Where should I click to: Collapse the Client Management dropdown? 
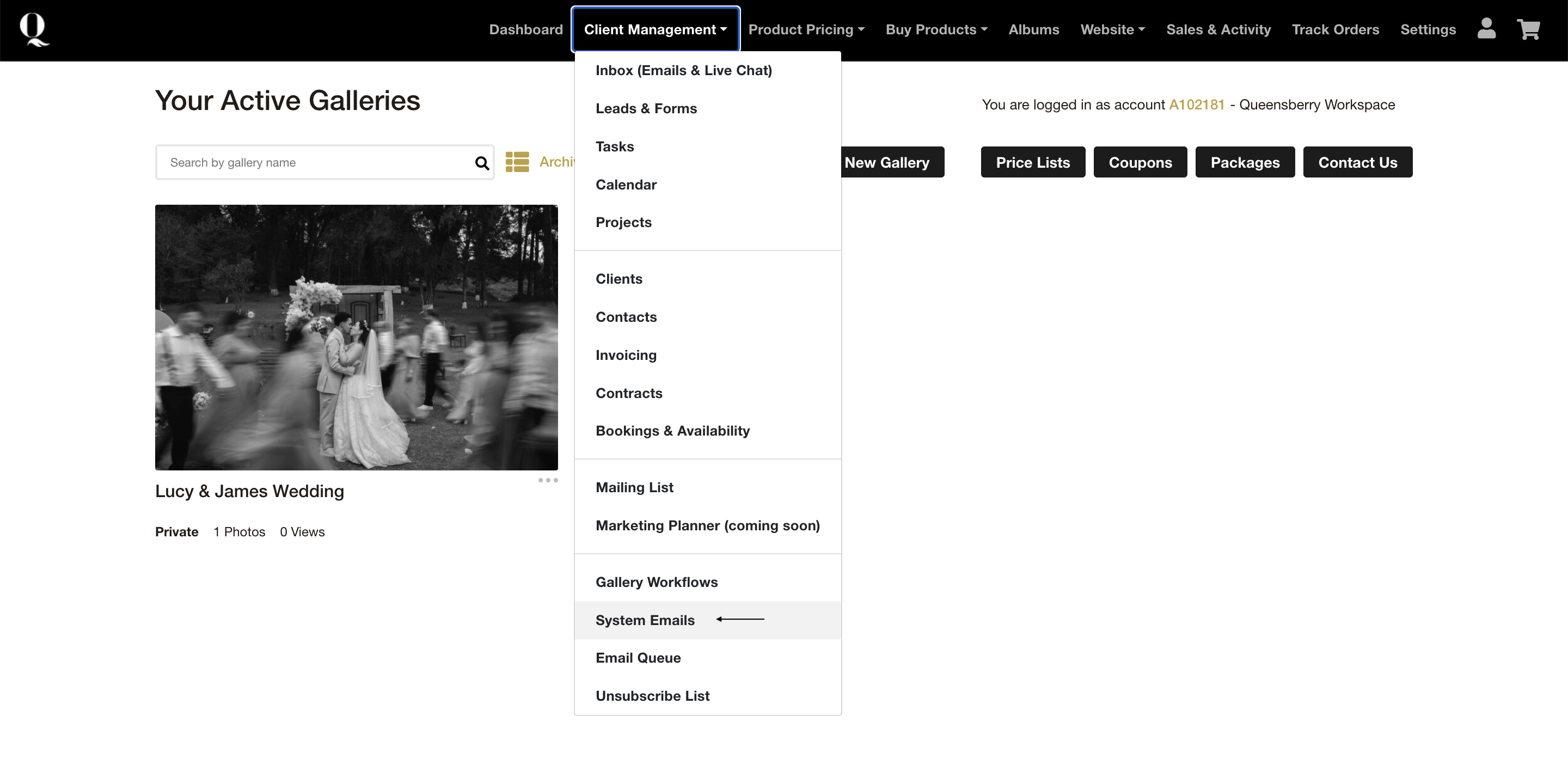pyautogui.click(x=655, y=29)
